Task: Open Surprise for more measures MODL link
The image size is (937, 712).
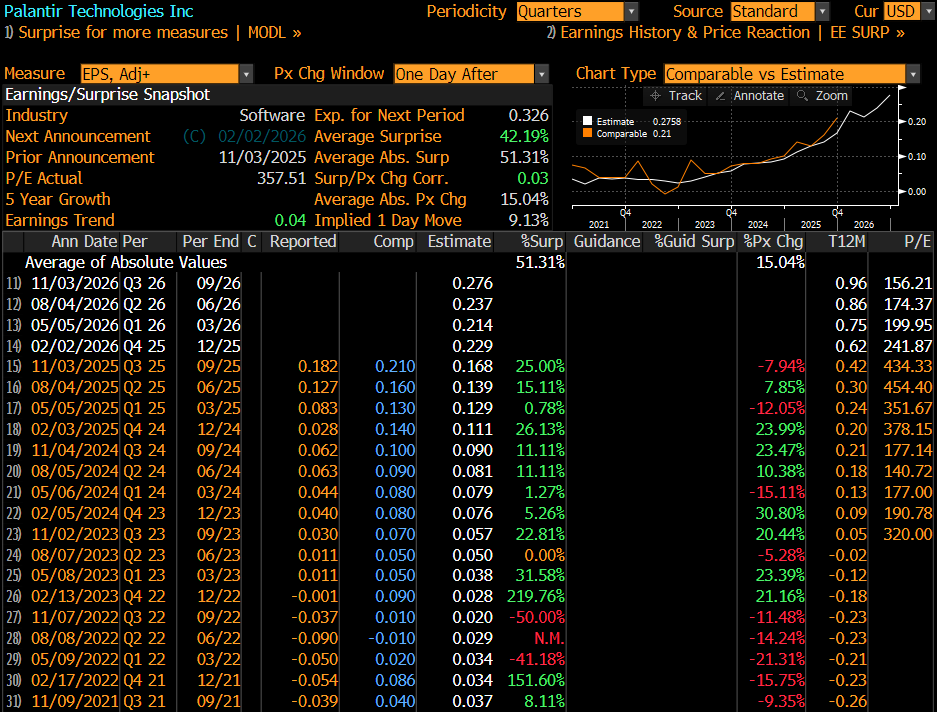Action: (153, 33)
